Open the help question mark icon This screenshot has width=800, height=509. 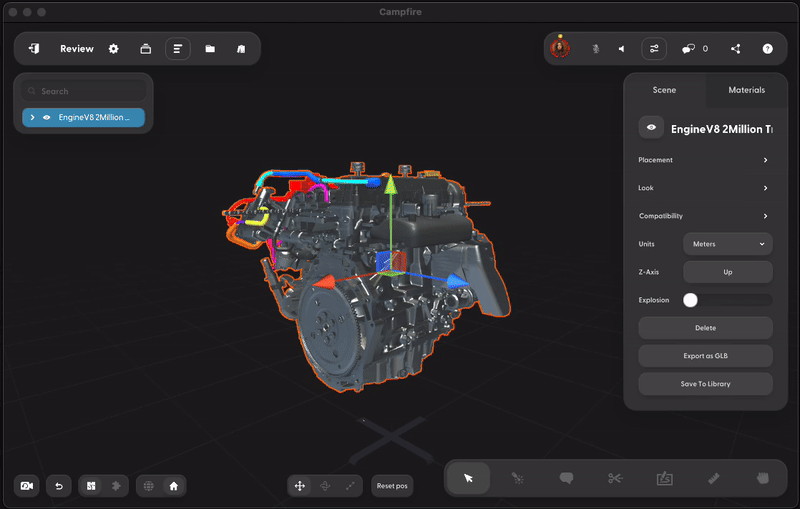click(x=767, y=49)
